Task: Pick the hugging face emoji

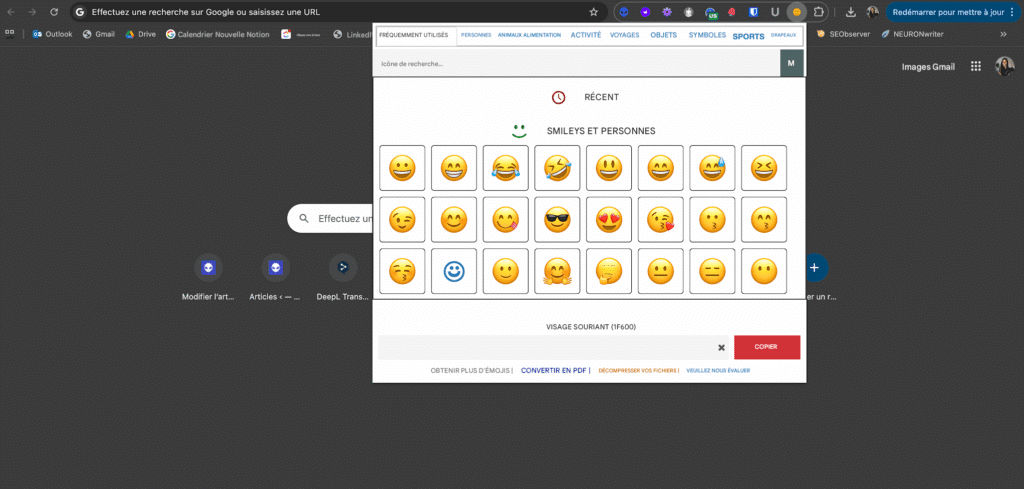Action: pyautogui.click(x=557, y=271)
